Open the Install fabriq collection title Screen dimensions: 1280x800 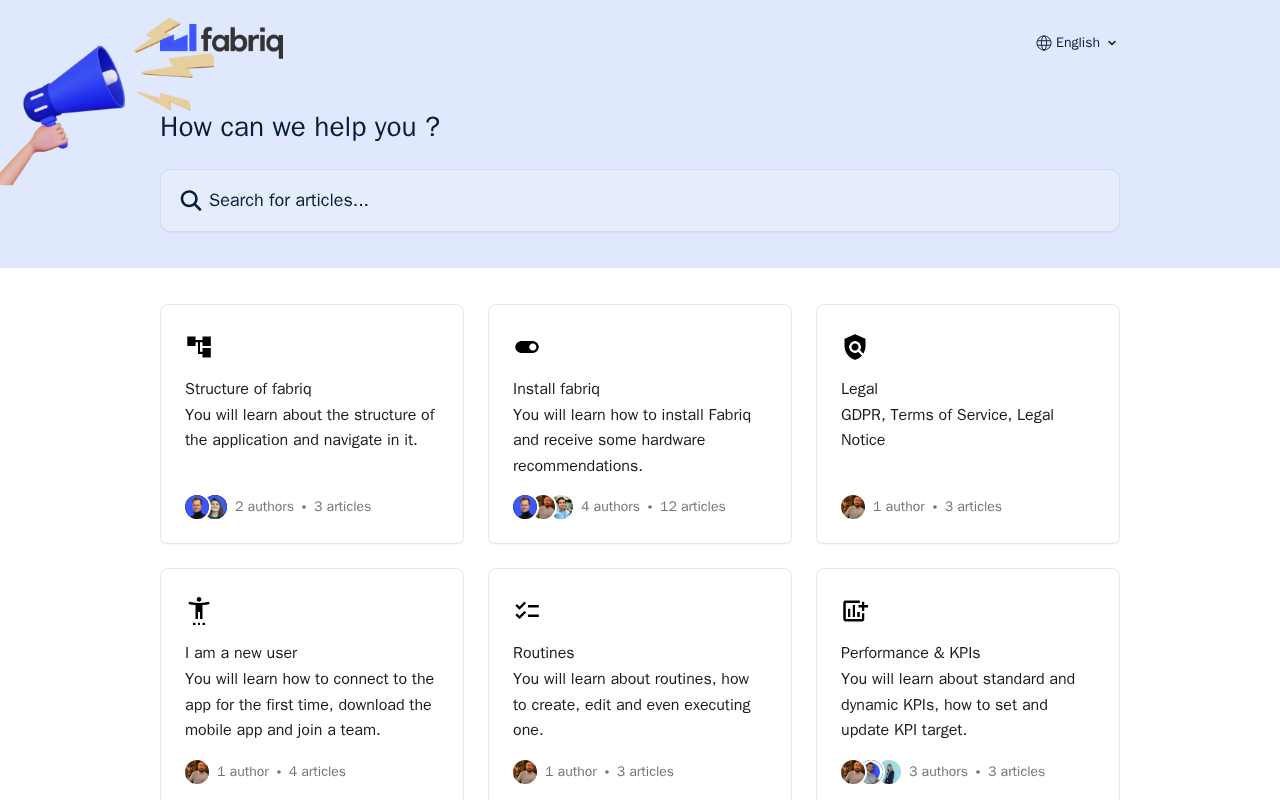pos(556,389)
